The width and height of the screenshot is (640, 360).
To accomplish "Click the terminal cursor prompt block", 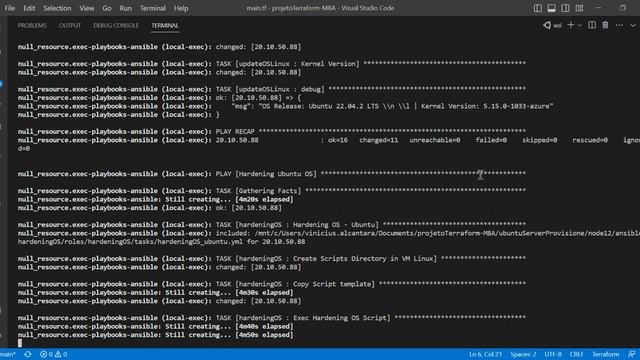I will click(20, 343).
